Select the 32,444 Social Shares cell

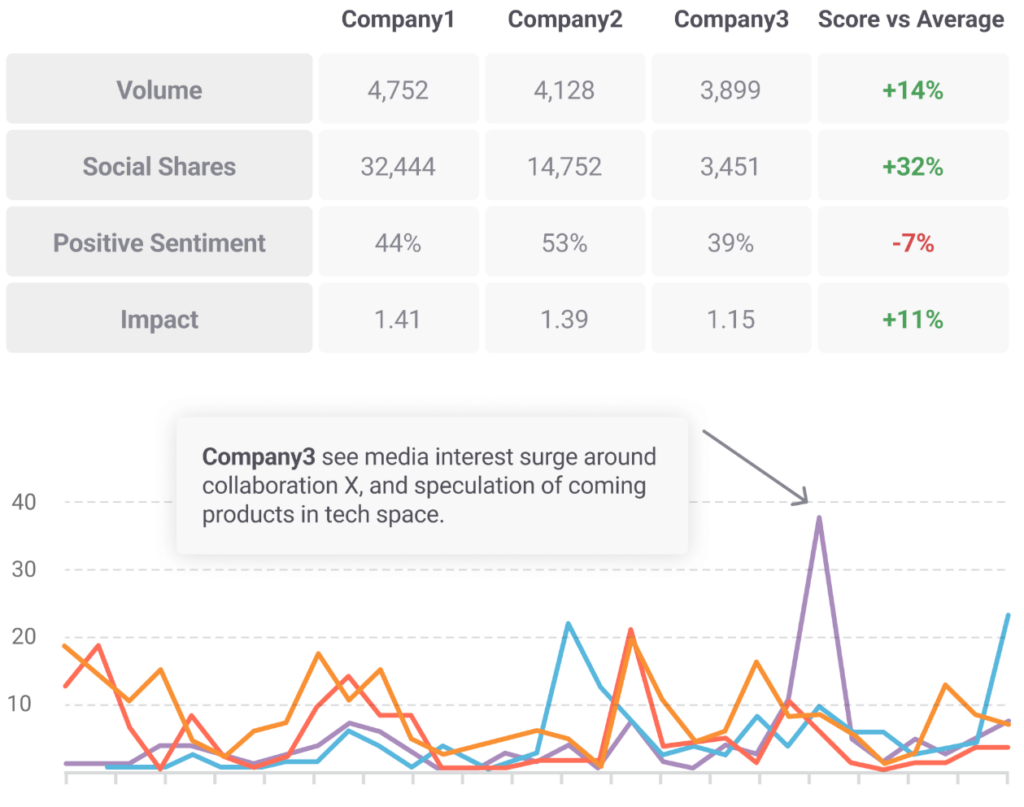click(x=398, y=166)
